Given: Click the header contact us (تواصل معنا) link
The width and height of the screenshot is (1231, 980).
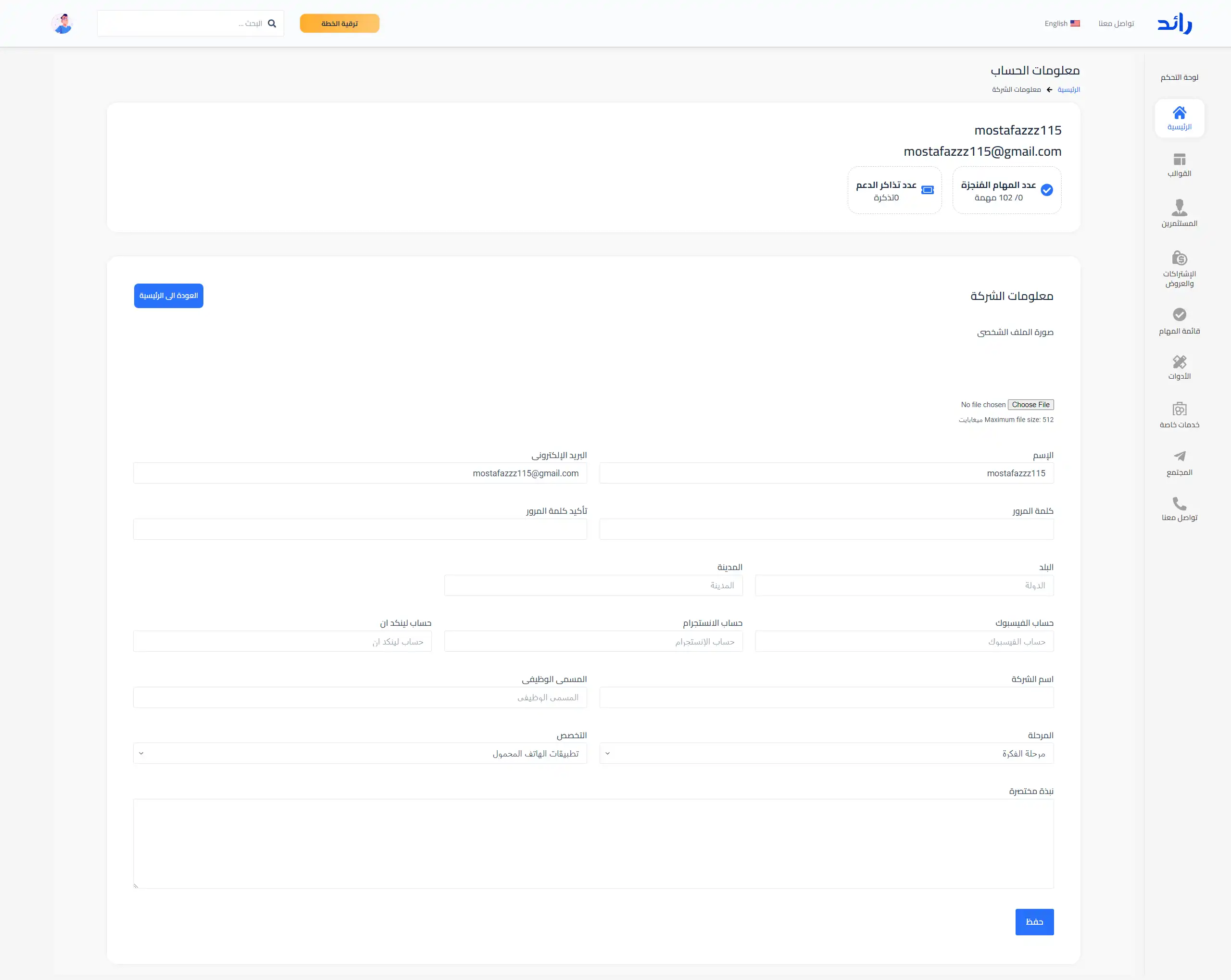Looking at the screenshot, I should [x=1116, y=24].
